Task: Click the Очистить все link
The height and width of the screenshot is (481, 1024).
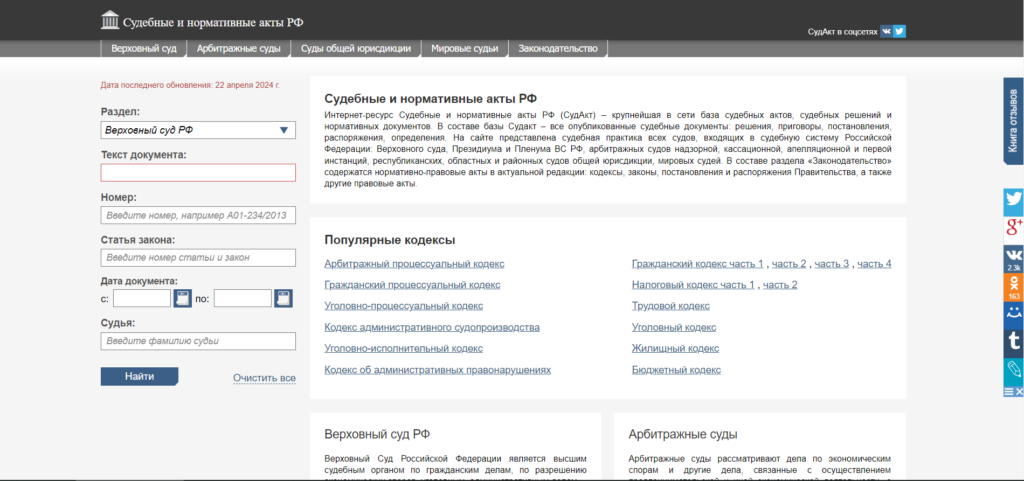Action: point(264,378)
